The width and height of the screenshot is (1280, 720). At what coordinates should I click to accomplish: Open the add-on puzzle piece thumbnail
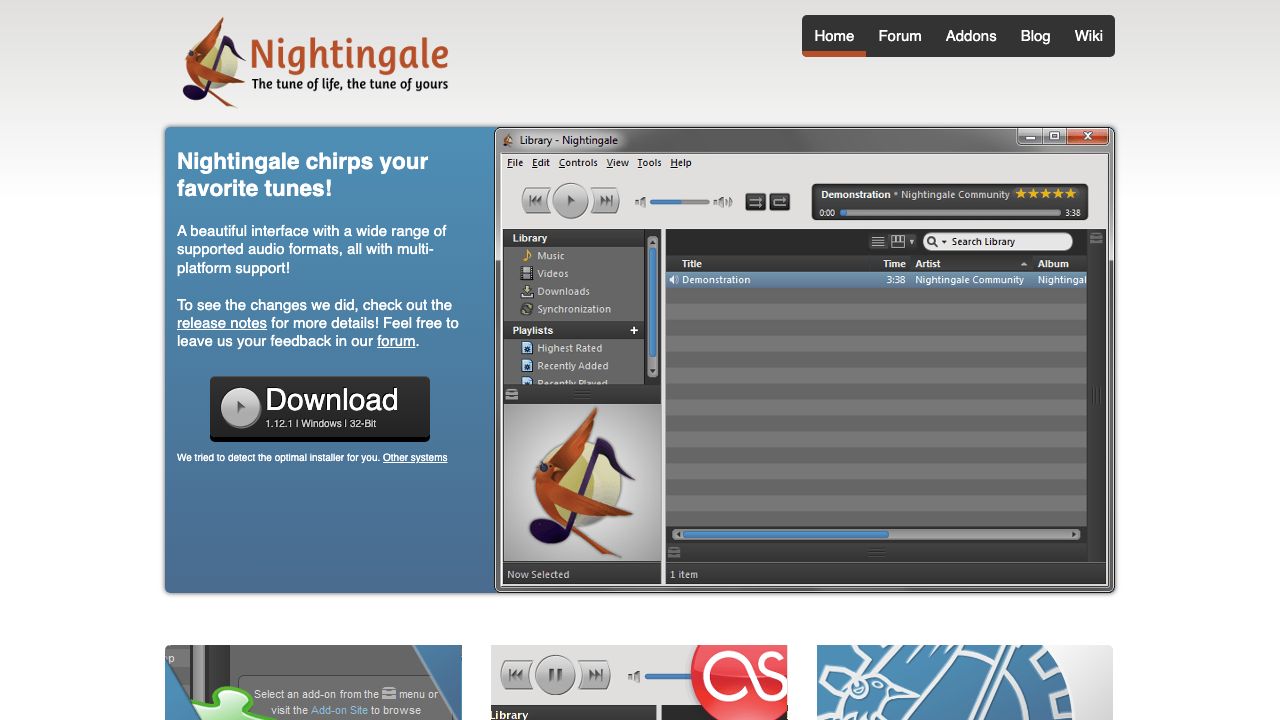[x=313, y=682]
